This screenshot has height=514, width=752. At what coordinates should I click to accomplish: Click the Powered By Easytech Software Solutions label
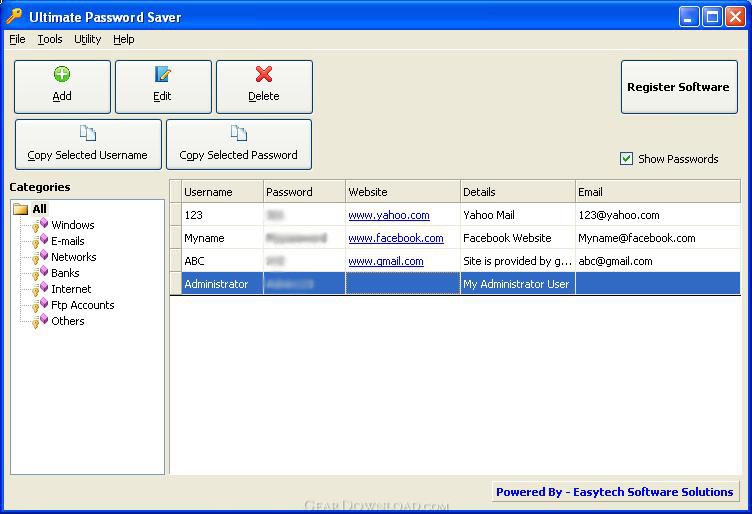click(x=615, y=492)
